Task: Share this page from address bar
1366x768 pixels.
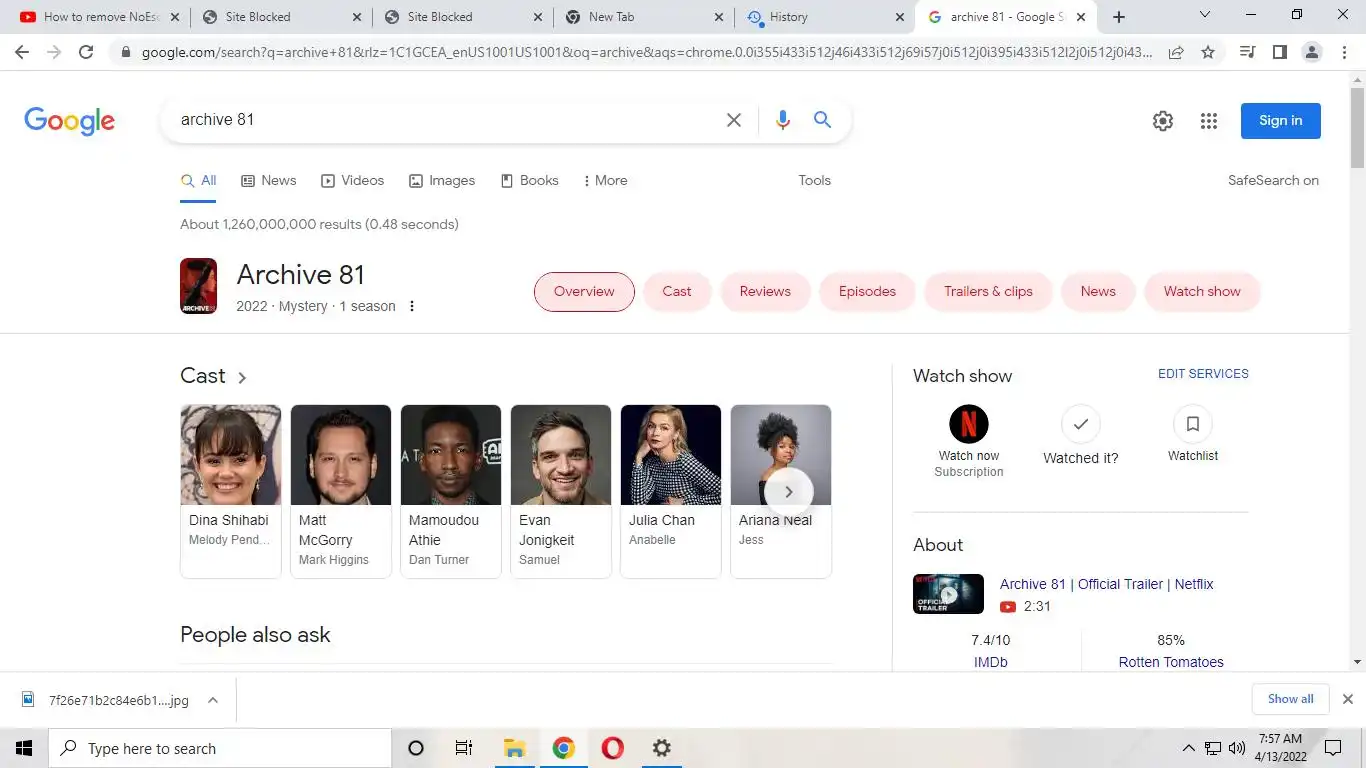Action: tap(1176, 52)
